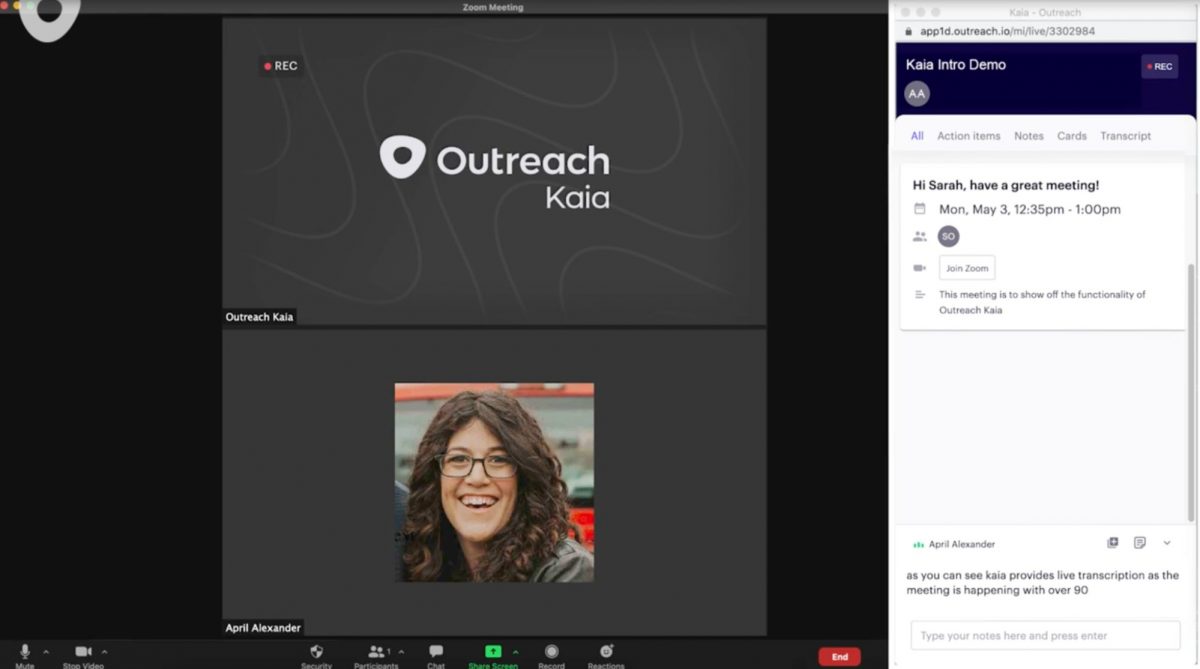Collapse the live transcript chevron
This screenshot has width=1200, height=669.
1166,543
